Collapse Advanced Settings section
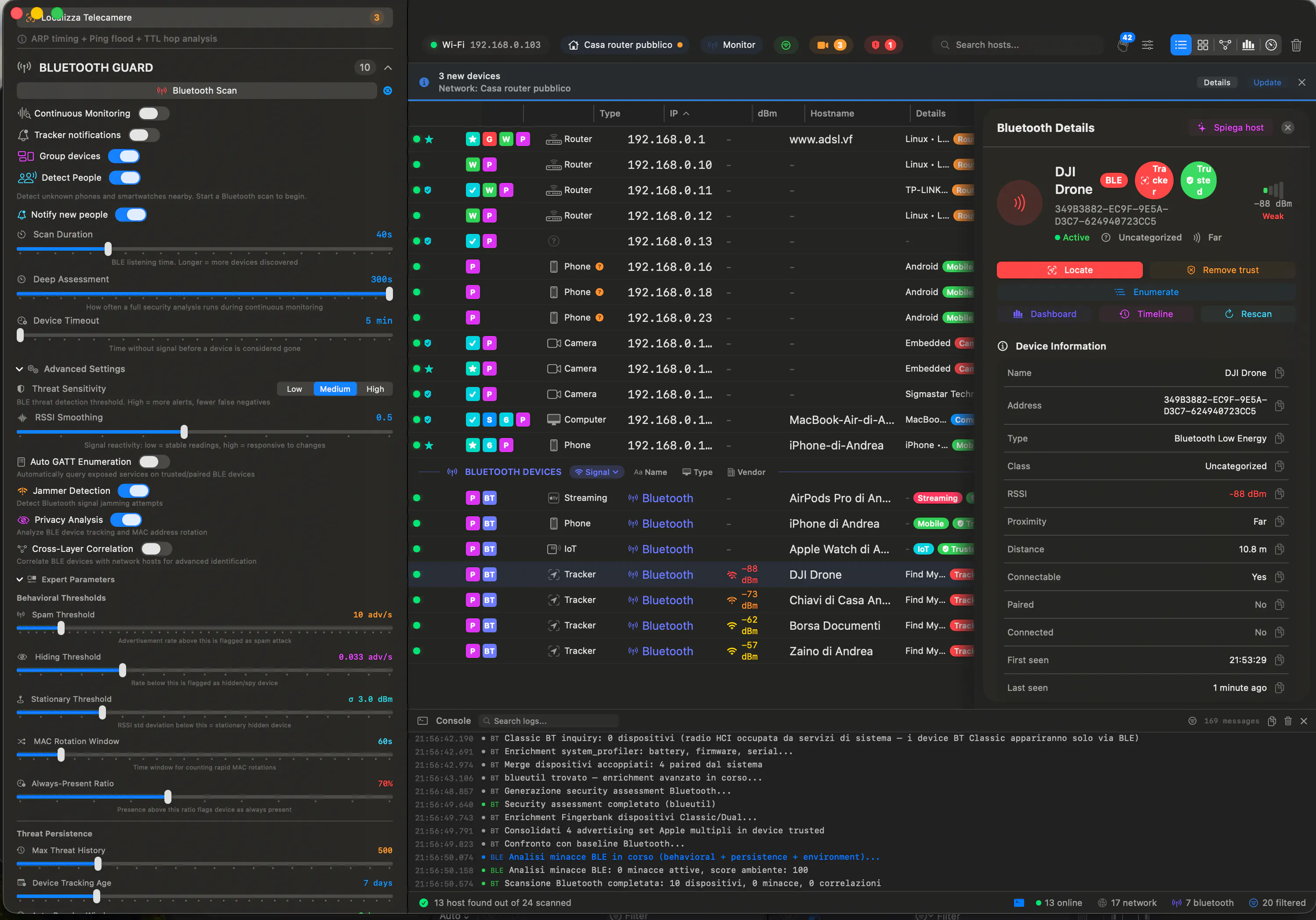Image resolution: width=1316 pixels, height=920 pixels. (x=19, y=369)
